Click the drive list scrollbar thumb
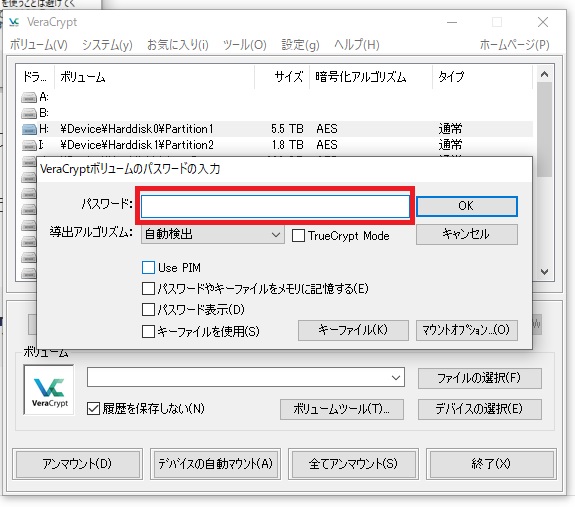The height and width of the screenshot is (507, 575). (545, 130)
